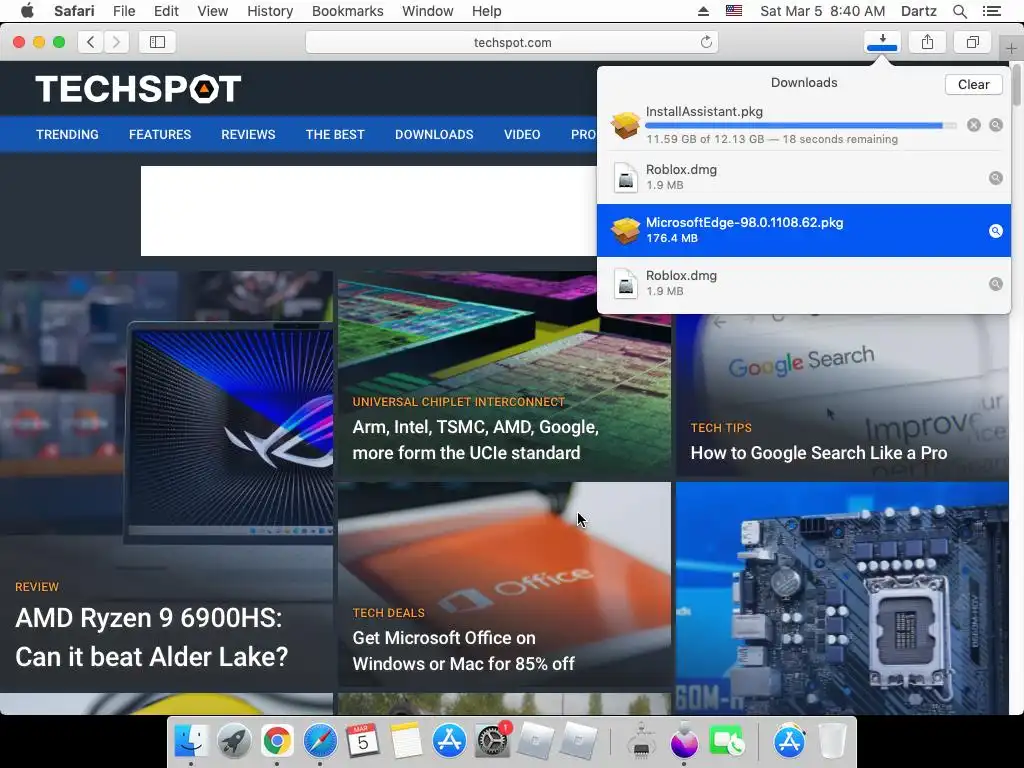Click the date and time in the menu bar

pos(823,11)
